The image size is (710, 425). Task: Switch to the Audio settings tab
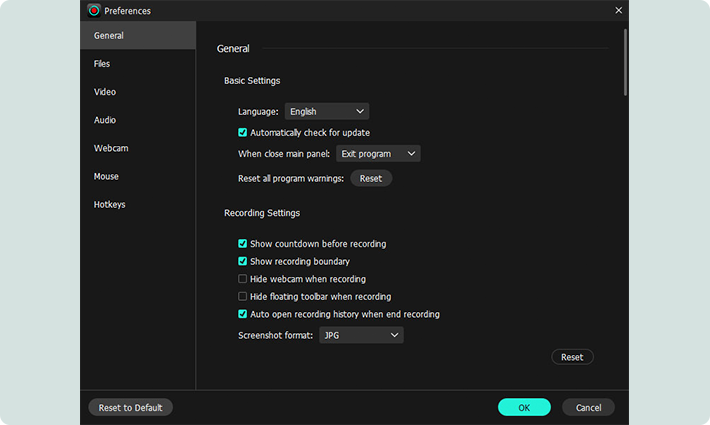[x=138, y=120]
